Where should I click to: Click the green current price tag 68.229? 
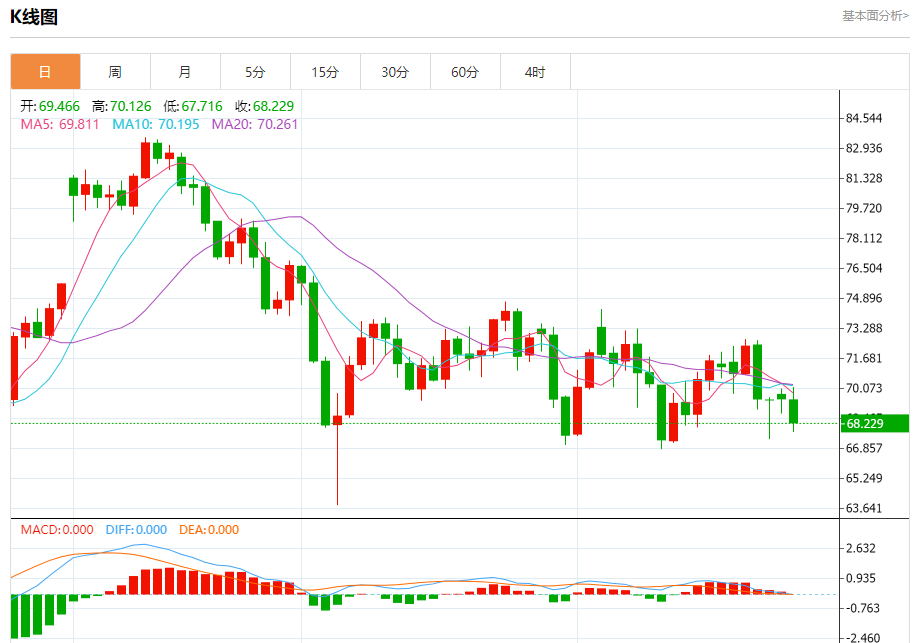tap(875, 423)
